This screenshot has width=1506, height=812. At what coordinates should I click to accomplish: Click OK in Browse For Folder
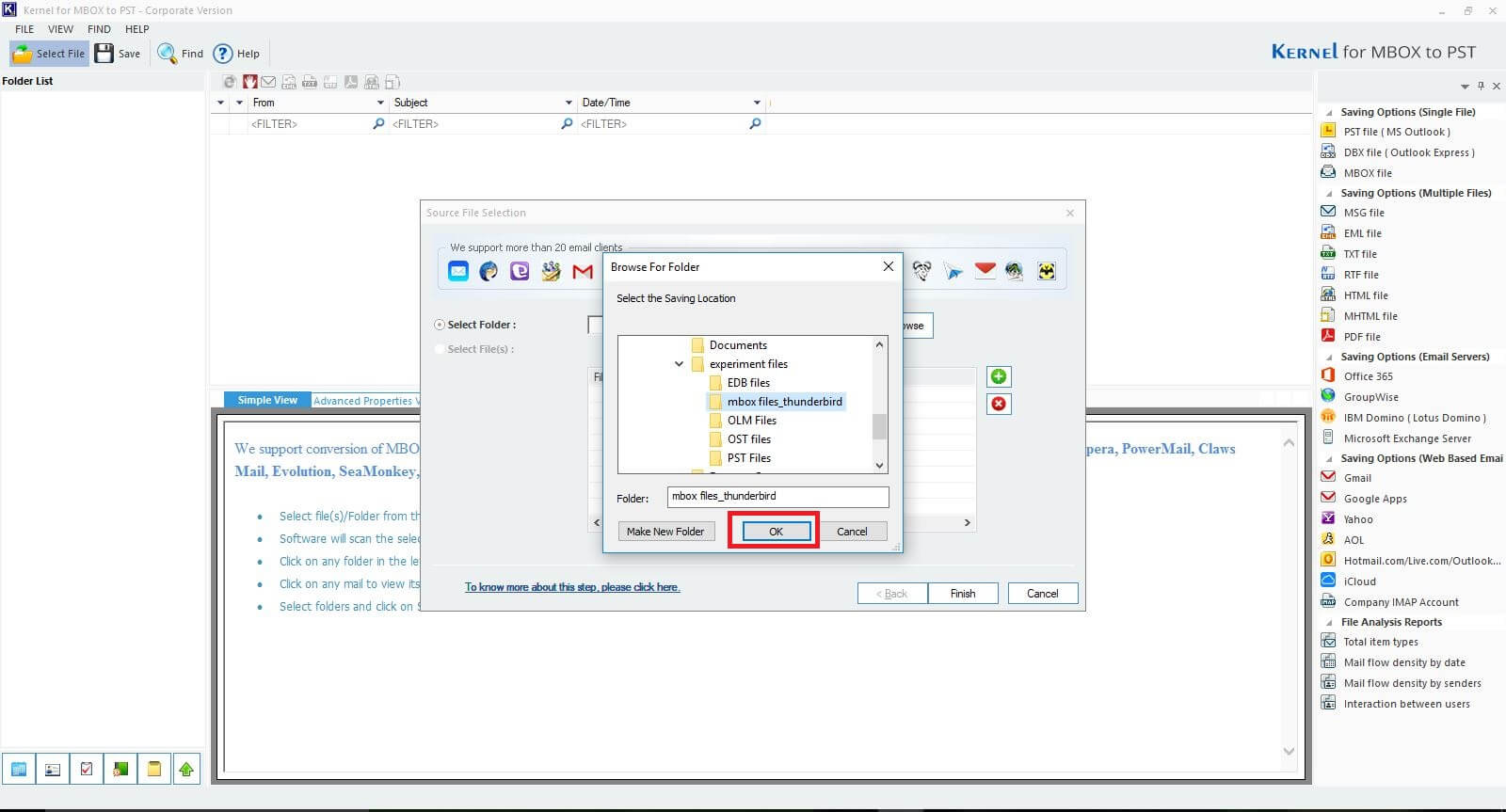[x=776, y=532]
